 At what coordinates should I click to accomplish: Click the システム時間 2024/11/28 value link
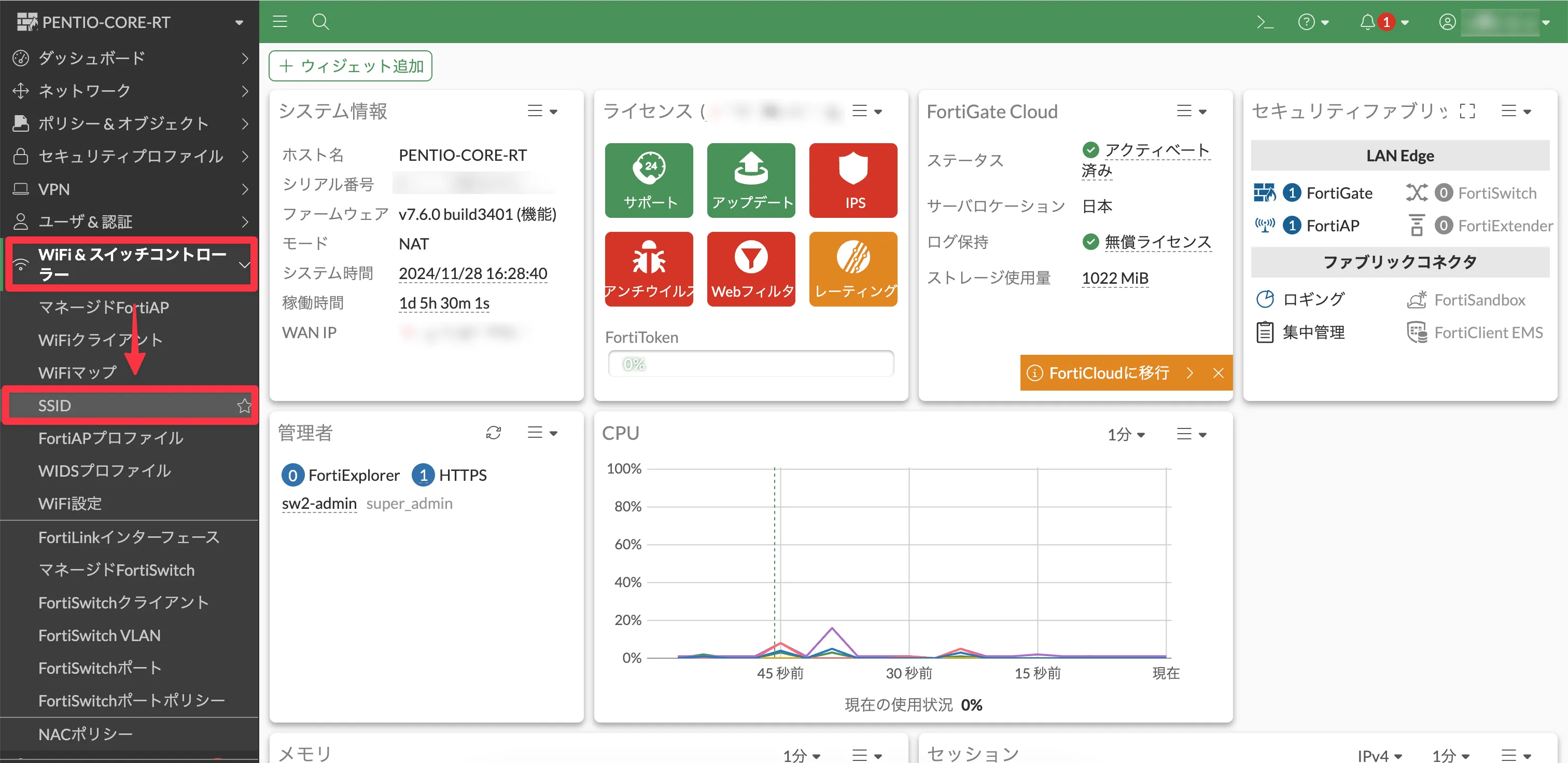point(473,273)
